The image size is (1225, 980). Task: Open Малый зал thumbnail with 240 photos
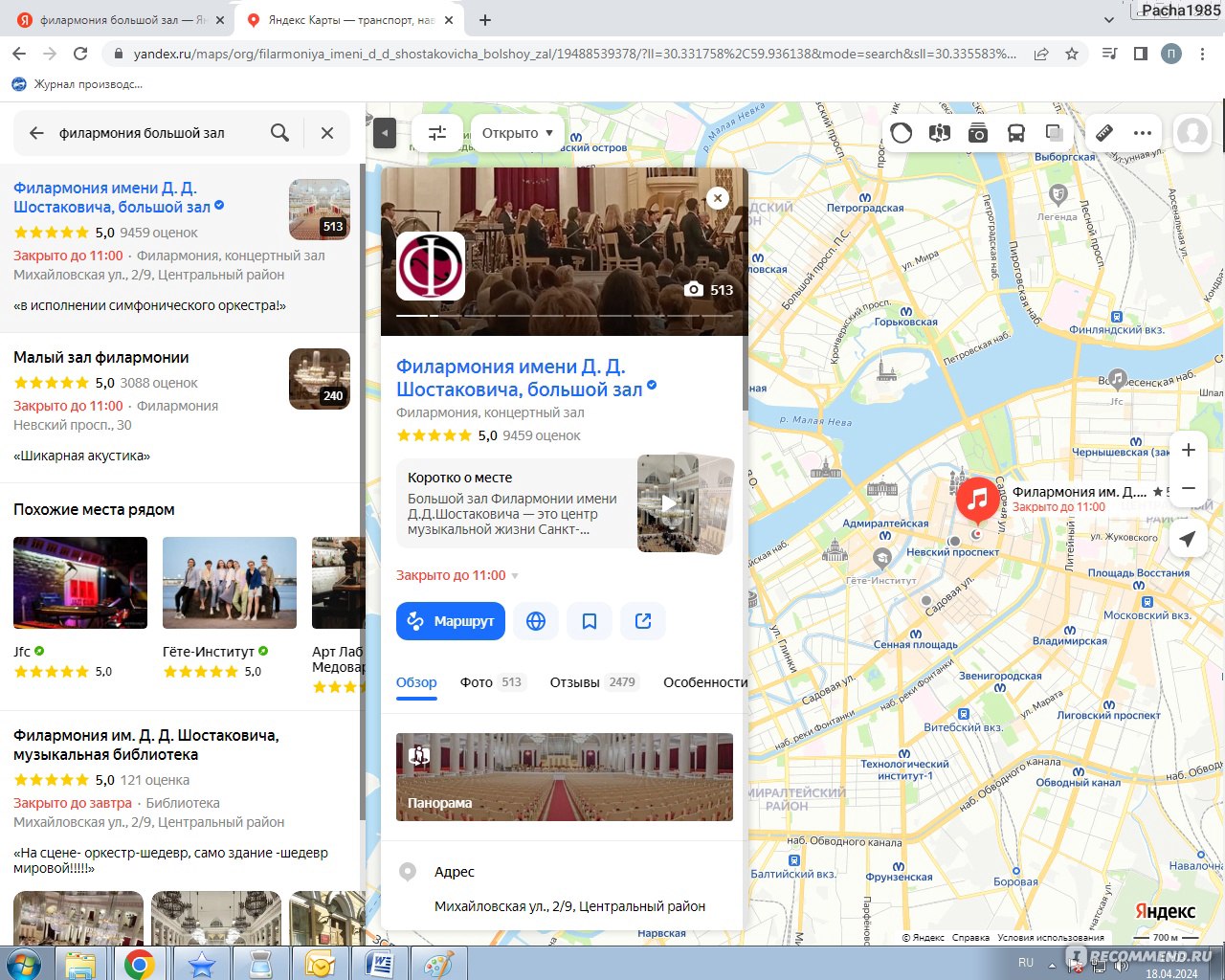click(320, 379)
